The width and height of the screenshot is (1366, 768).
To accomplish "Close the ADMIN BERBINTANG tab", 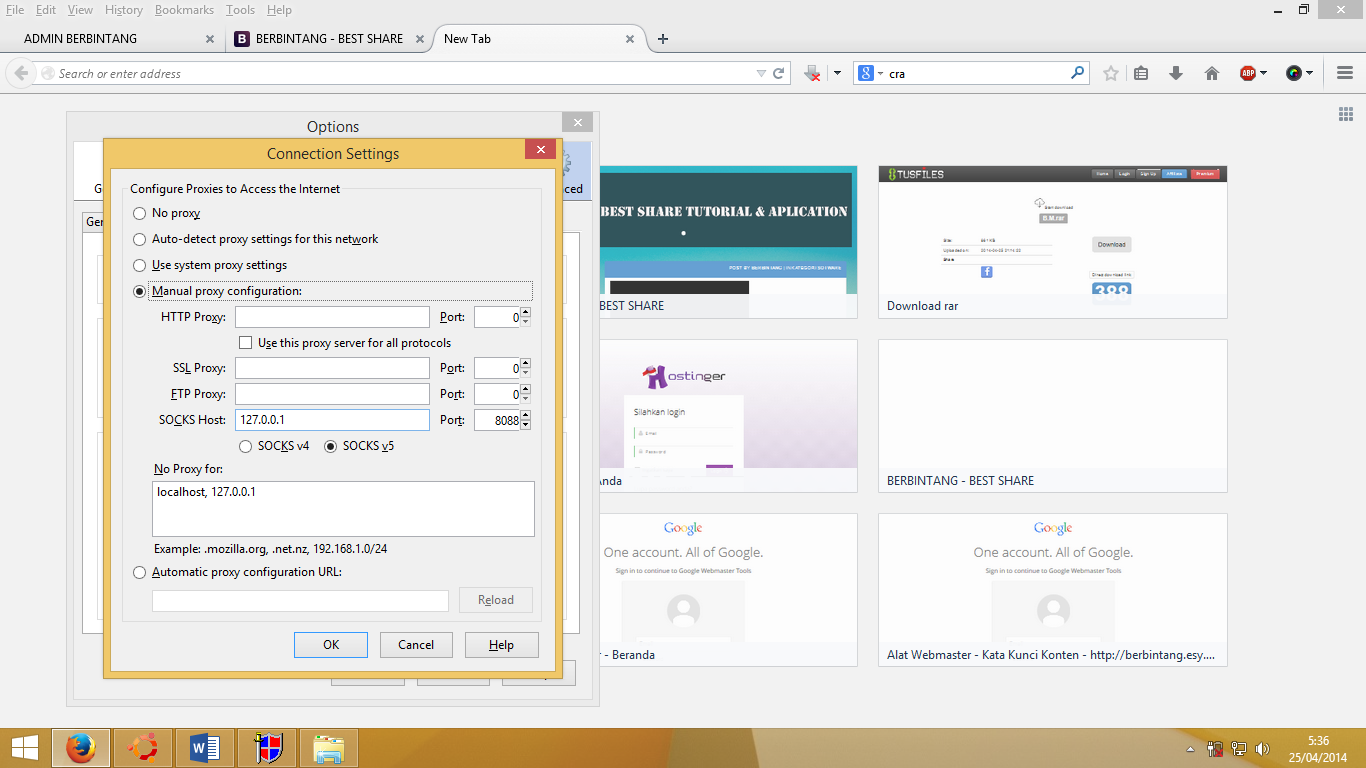I will point(210,39).
